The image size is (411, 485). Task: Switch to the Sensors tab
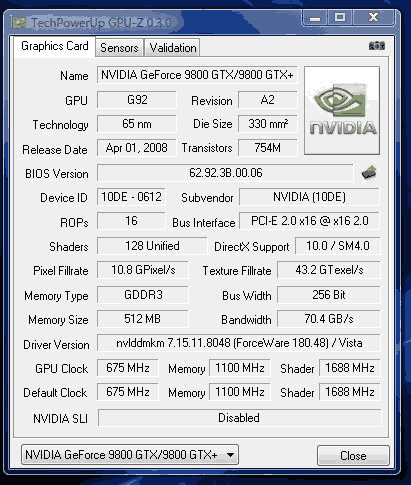[x=119, y=48]
